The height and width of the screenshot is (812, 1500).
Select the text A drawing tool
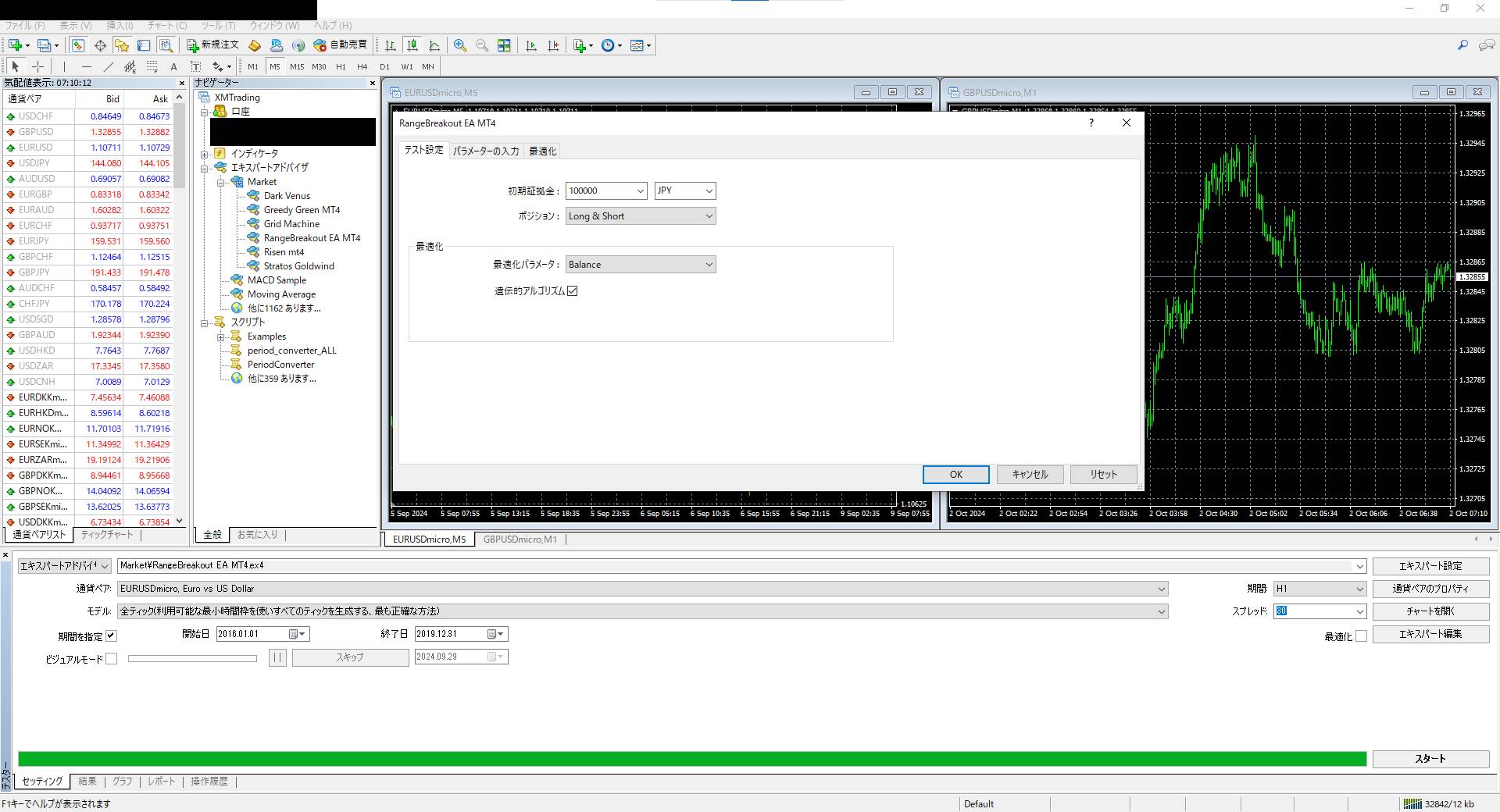(x=174, y=66)
